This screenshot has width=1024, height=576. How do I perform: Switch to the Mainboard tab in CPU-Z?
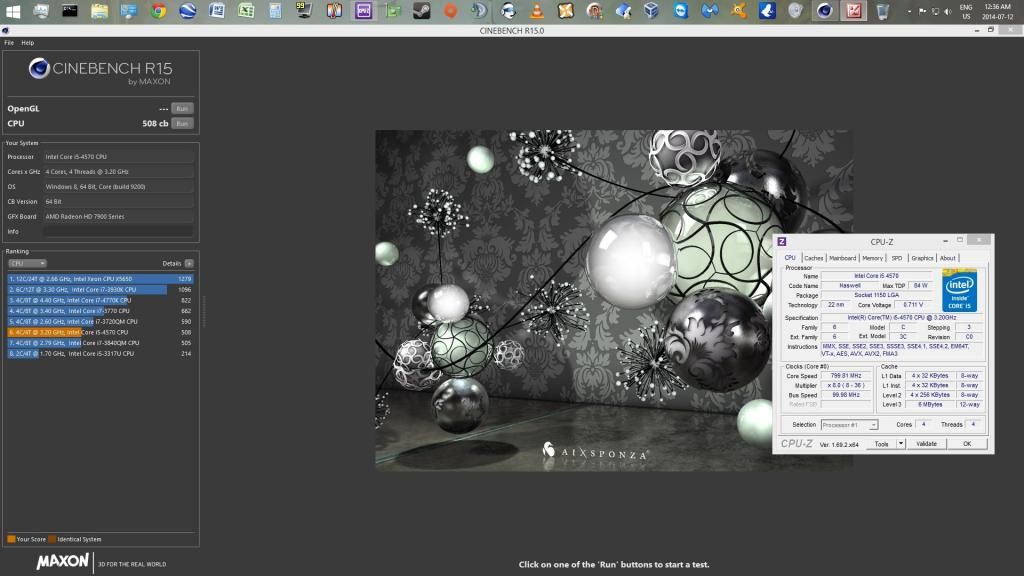(843, 258)
